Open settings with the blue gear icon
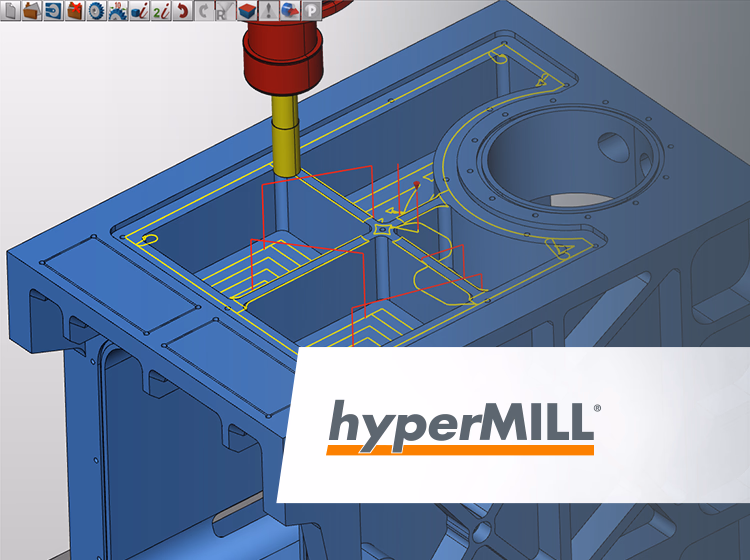Viewport: 750px width, 560px height. 96,12
